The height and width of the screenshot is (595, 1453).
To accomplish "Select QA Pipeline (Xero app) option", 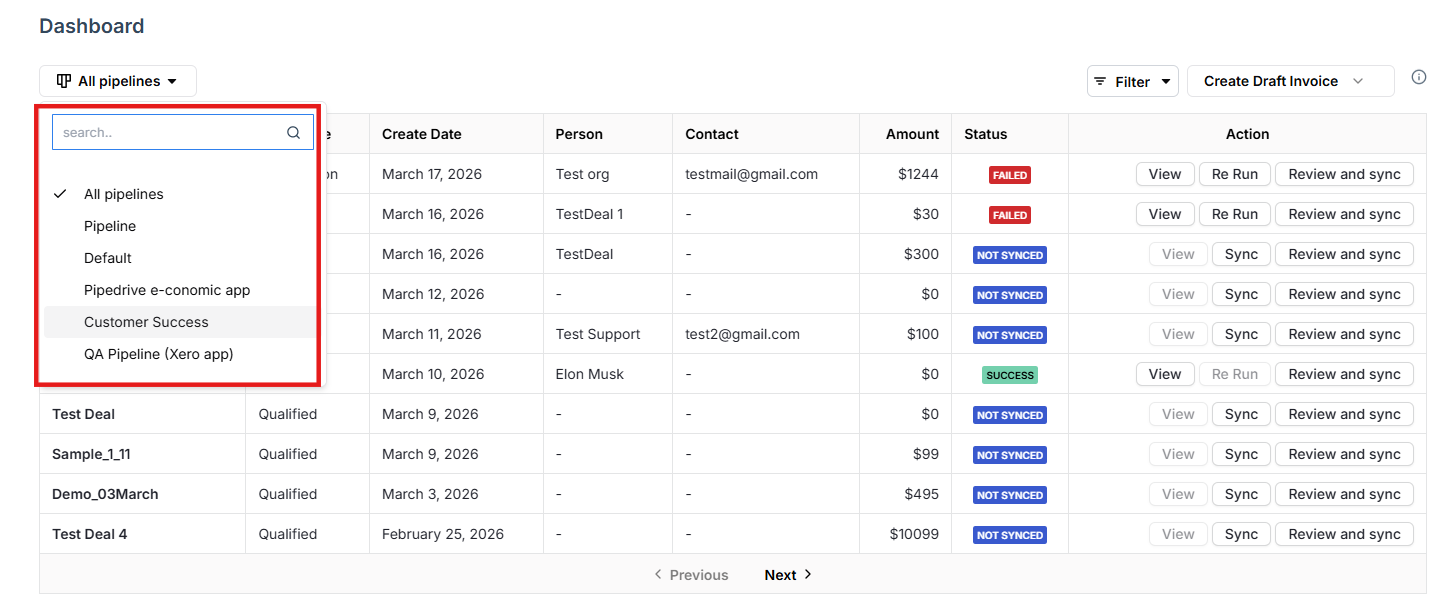I will (x=160, y=354).
